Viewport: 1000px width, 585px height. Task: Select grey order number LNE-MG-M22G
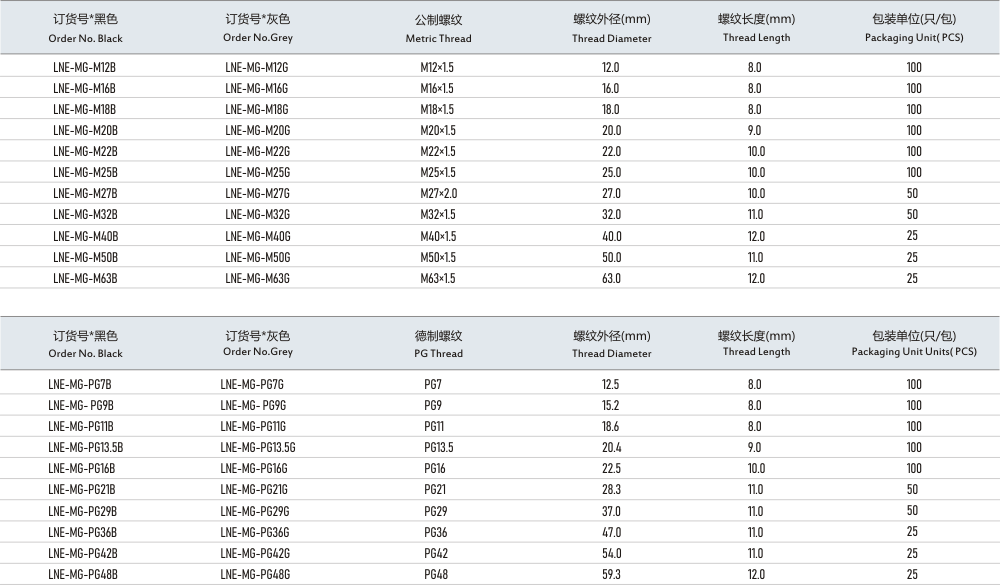[257, 152]
